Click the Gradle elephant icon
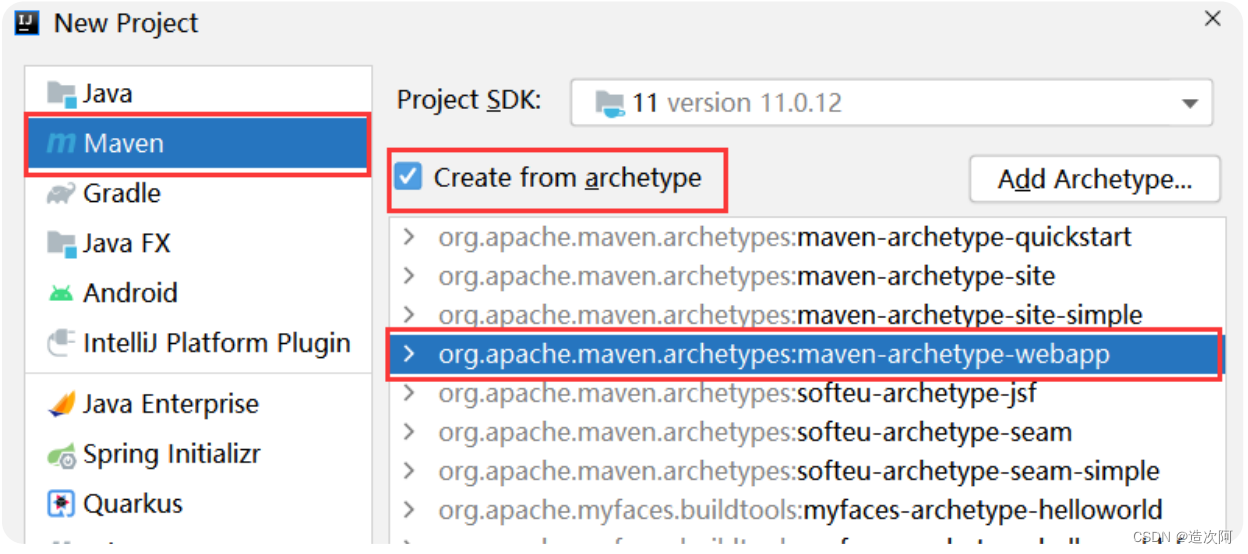1248x554 pixels. click(x=62, y=193)
